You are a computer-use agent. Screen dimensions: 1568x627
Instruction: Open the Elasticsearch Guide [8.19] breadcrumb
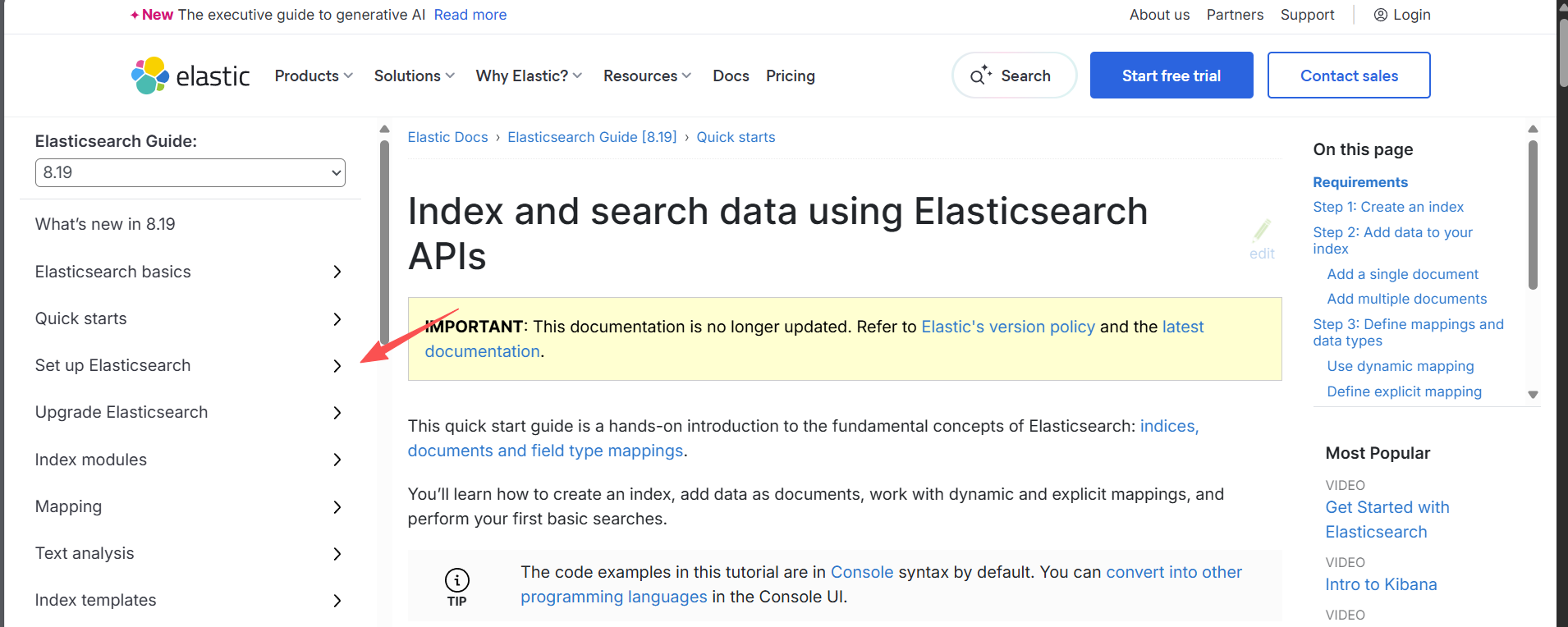pos(592,137)
